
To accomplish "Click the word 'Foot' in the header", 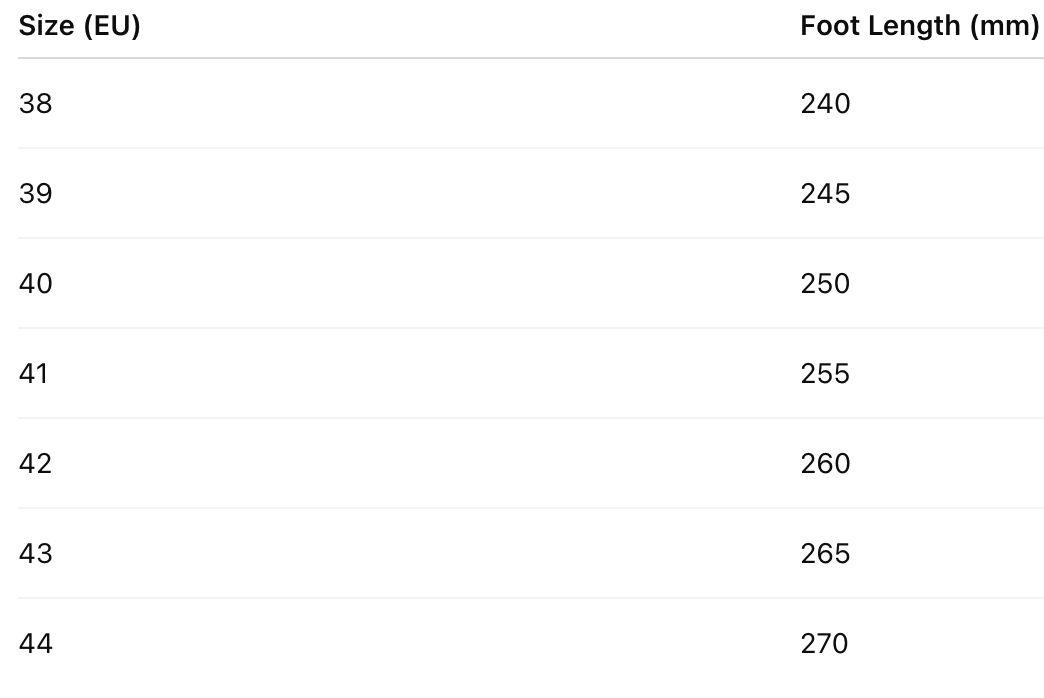I will coord(828,27).
